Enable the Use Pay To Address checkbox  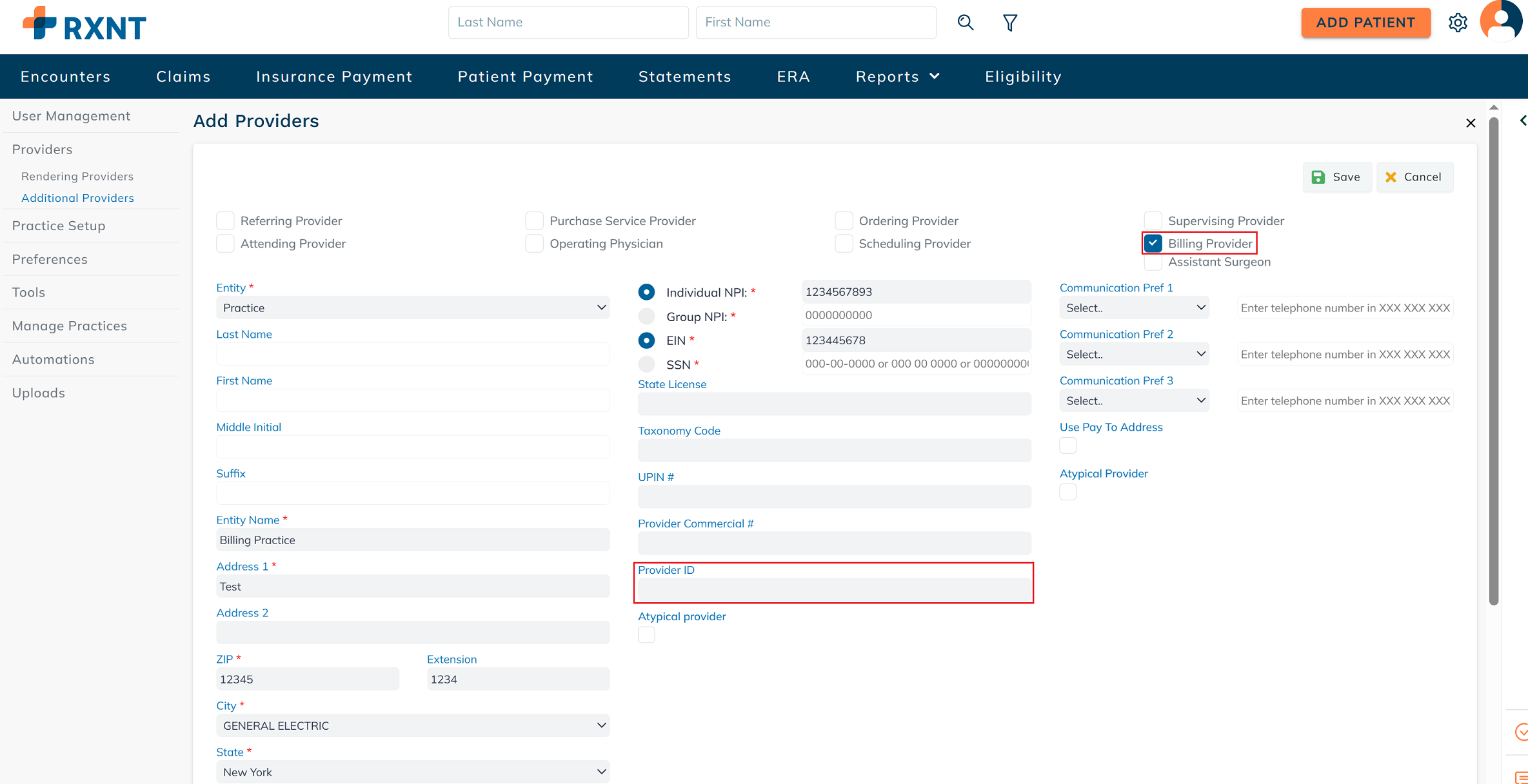(1067, 446)
